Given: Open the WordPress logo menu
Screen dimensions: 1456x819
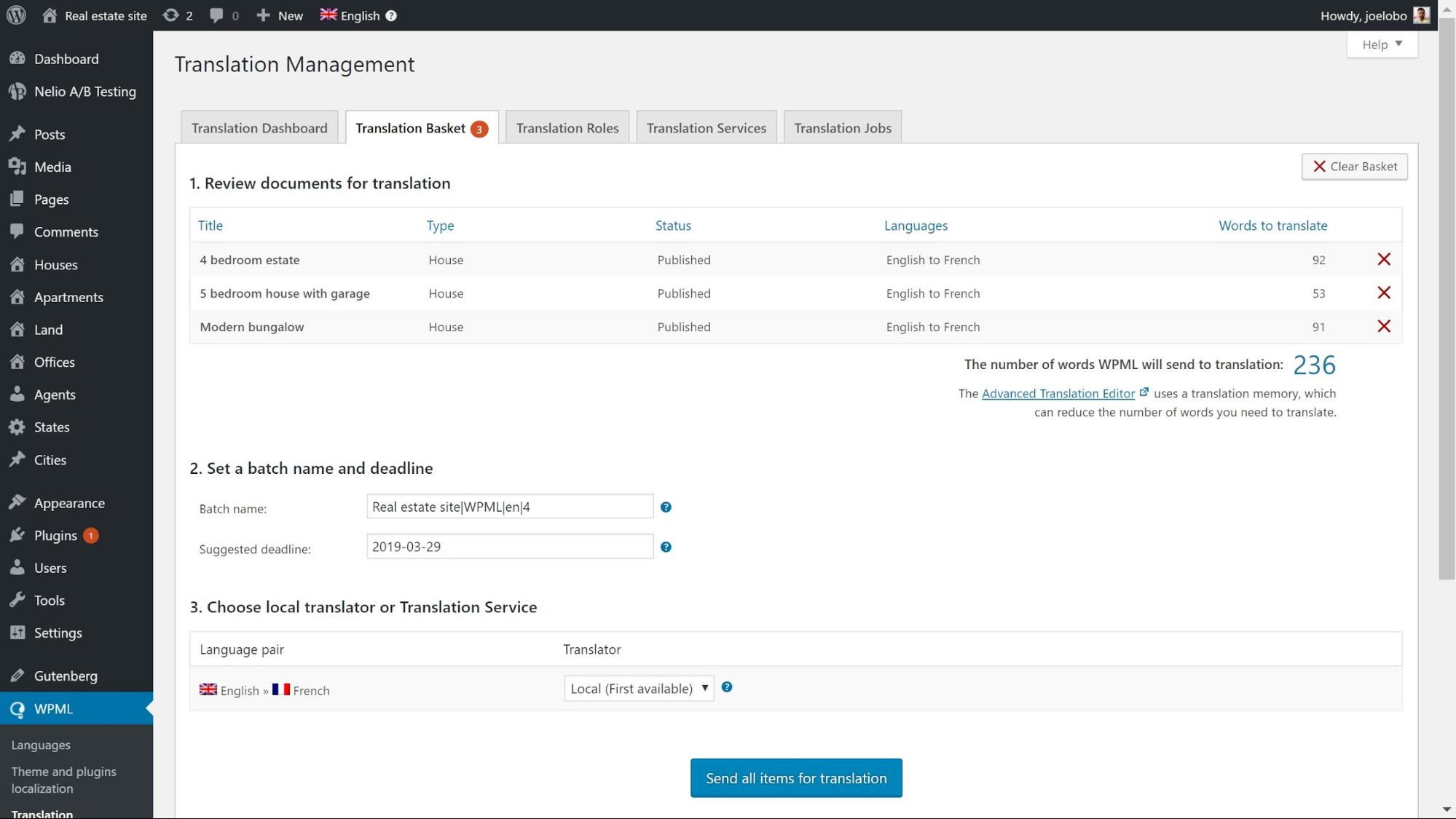Looking at the screenshot, I should pos(16,15).
